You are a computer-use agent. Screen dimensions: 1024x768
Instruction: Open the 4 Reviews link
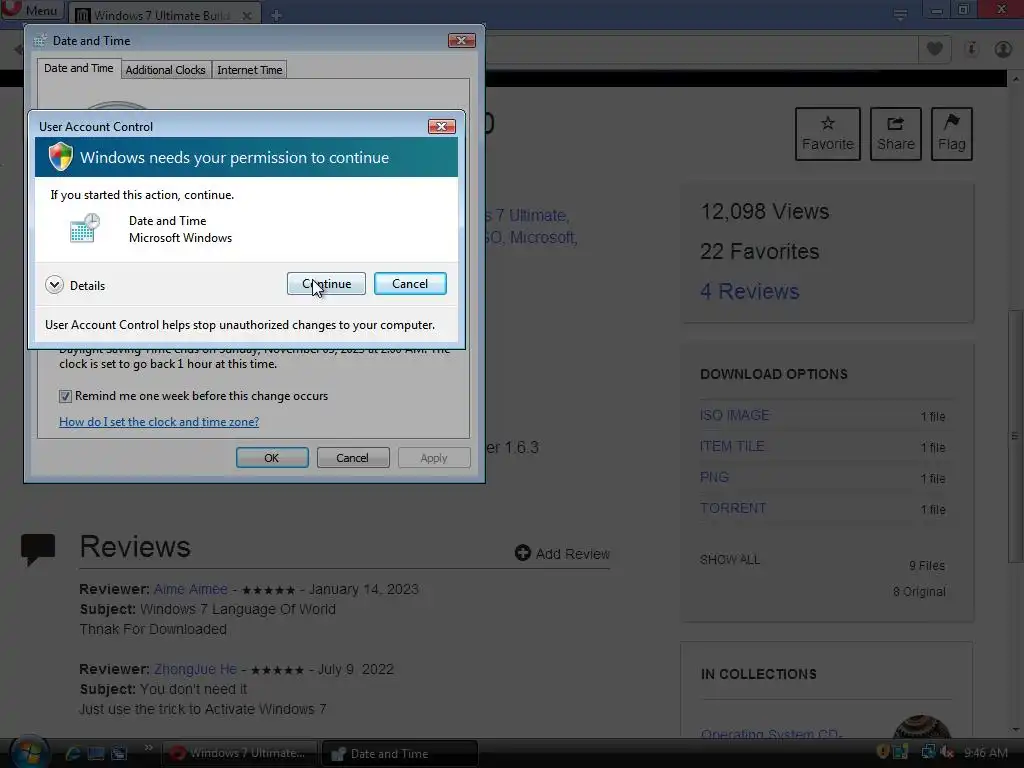(x=750, y=291)
